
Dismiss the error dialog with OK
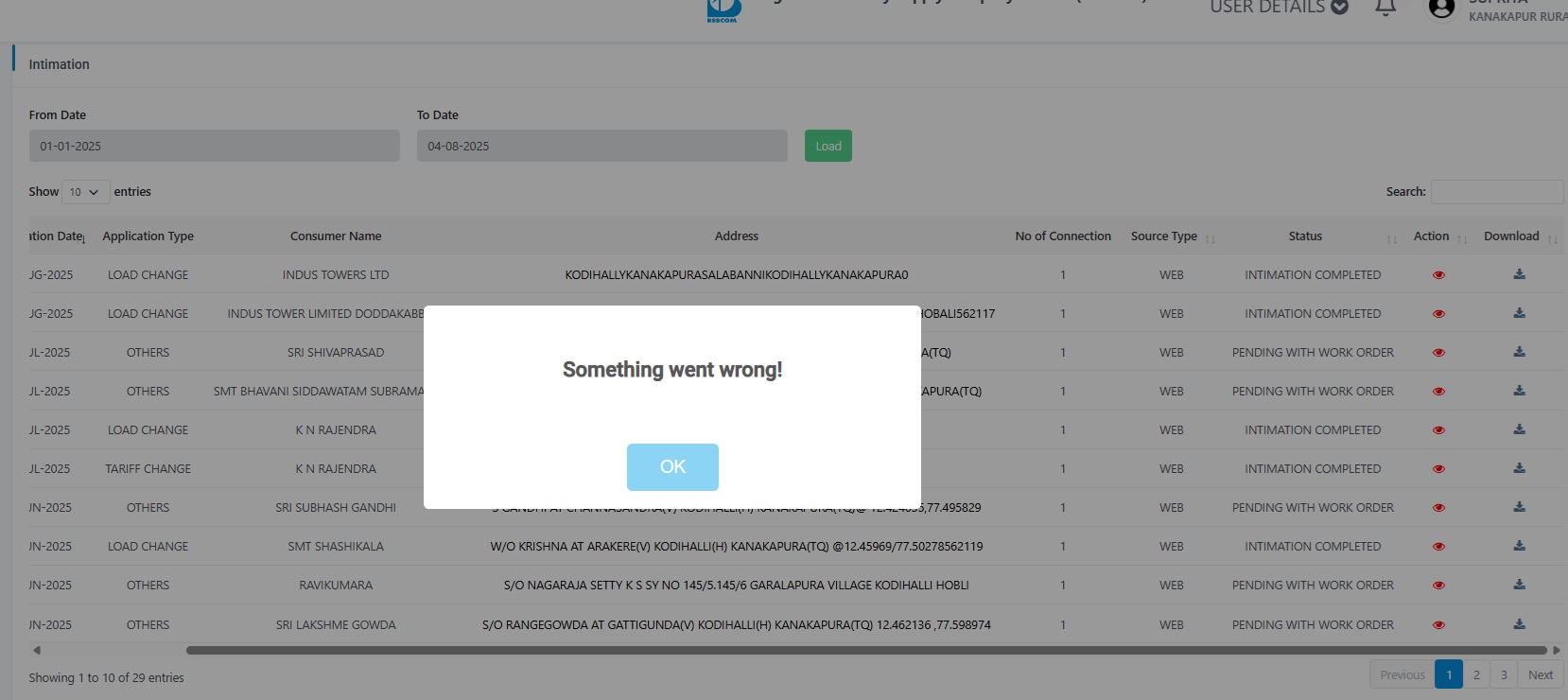[x=672, y=467]
